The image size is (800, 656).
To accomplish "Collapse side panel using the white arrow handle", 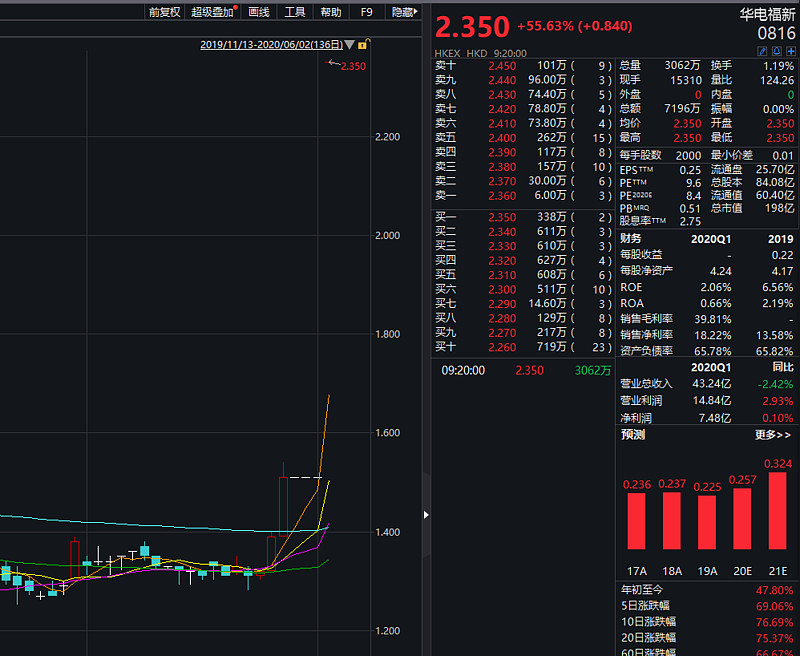I will coord(426,515).
